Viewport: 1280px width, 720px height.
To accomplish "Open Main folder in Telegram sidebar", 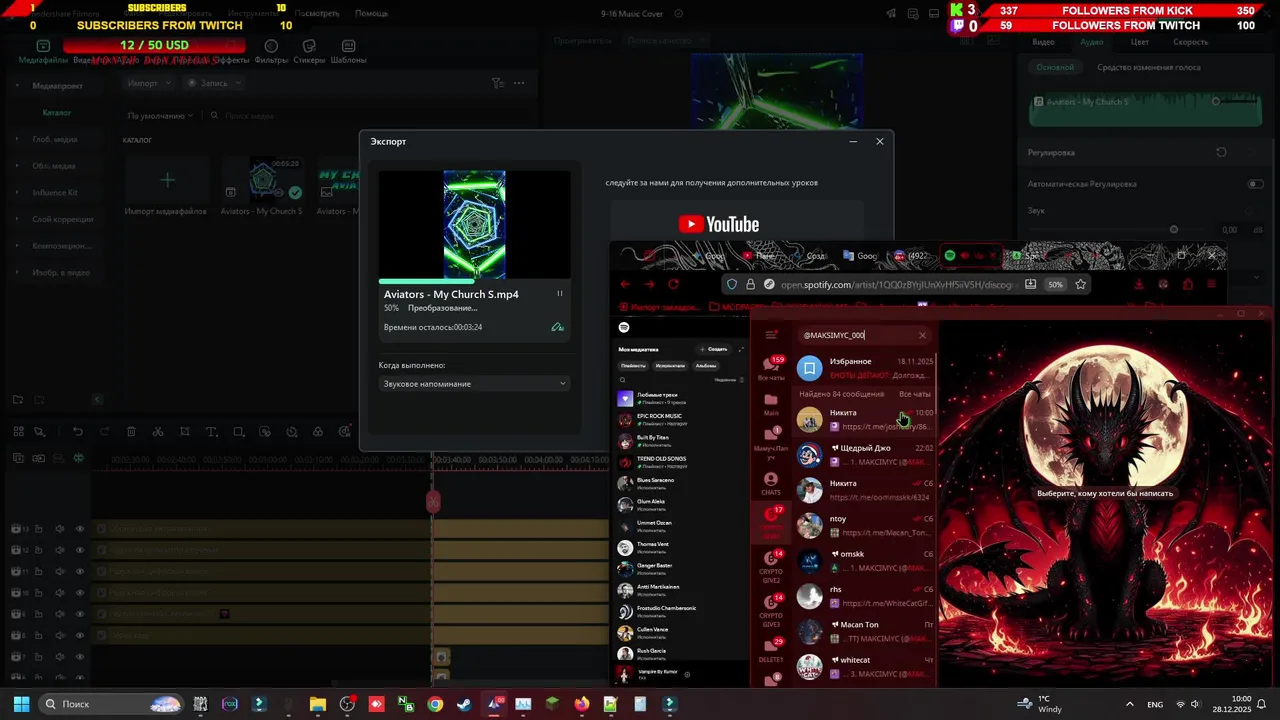I will click(x=771, y=404).
